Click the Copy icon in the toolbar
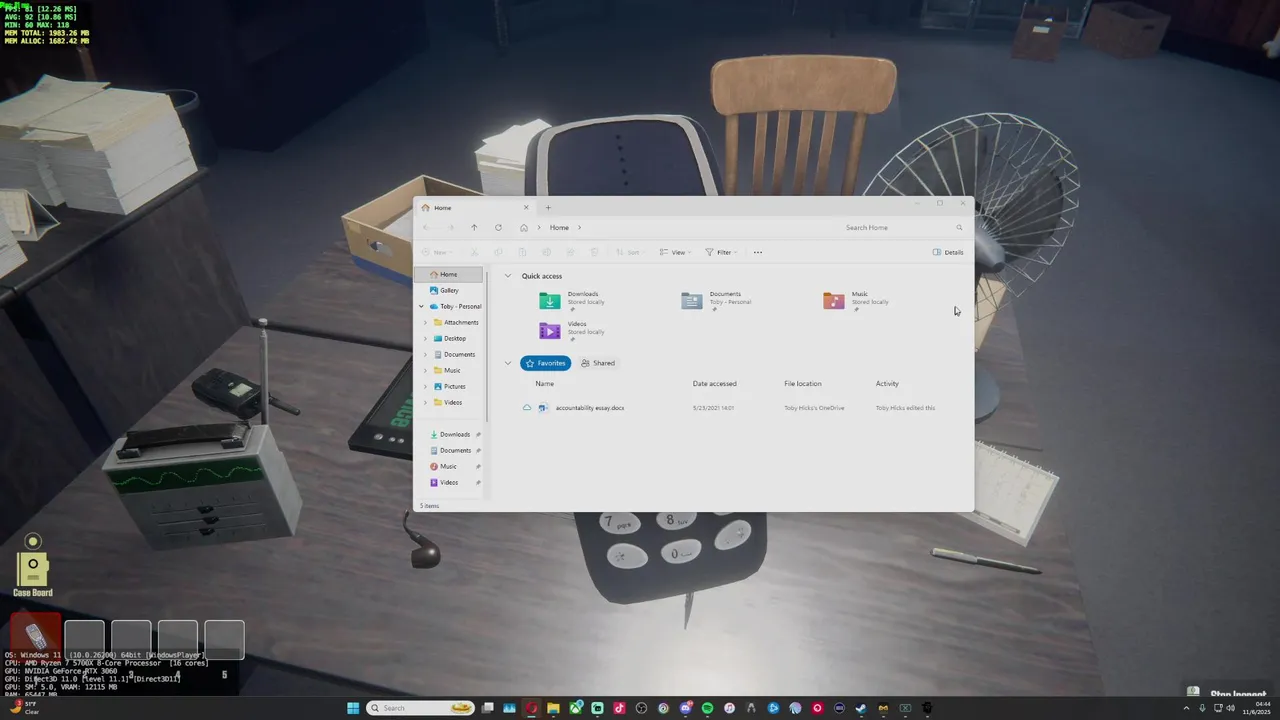The image size is (1280, 720). (x=498, y=252)
